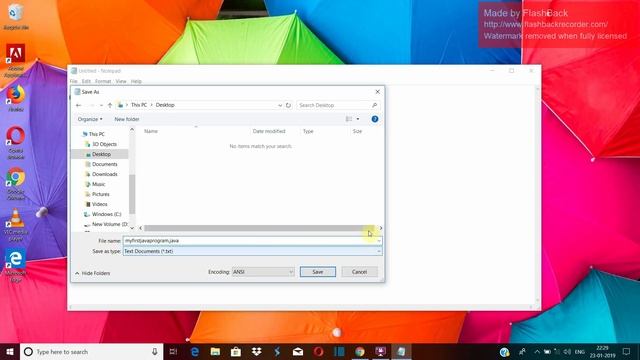Open the Recycle Bin desktop icon
The image size is (640, 360).
(x=16, y=17)
